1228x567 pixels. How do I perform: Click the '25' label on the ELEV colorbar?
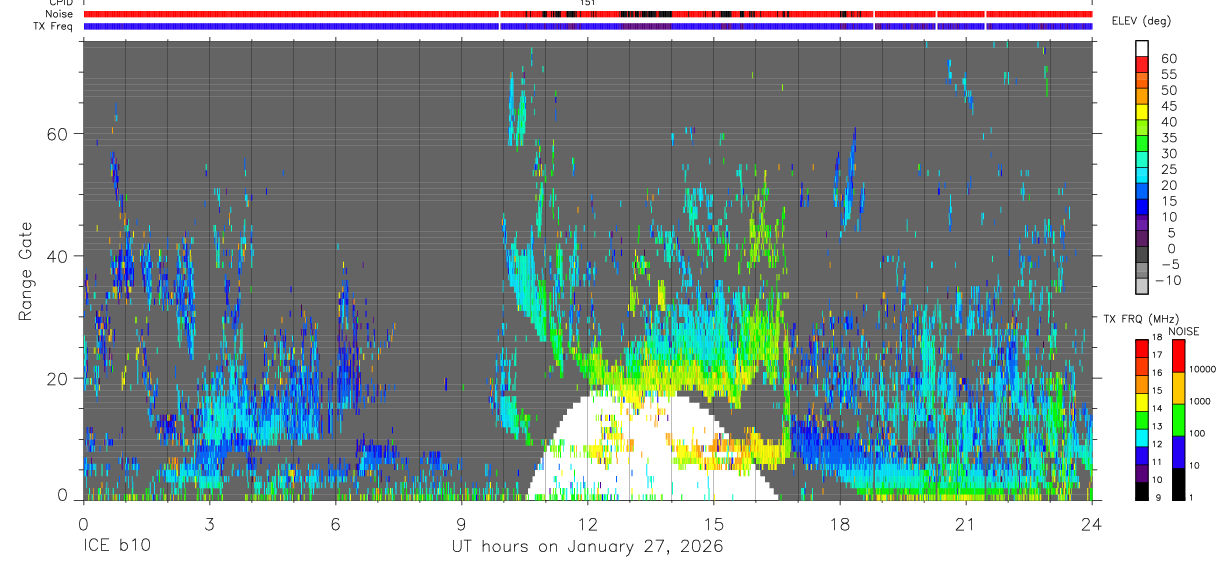[1169, 169]
